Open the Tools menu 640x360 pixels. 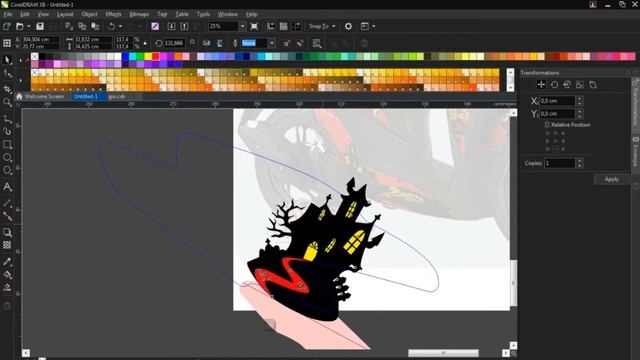203,14
